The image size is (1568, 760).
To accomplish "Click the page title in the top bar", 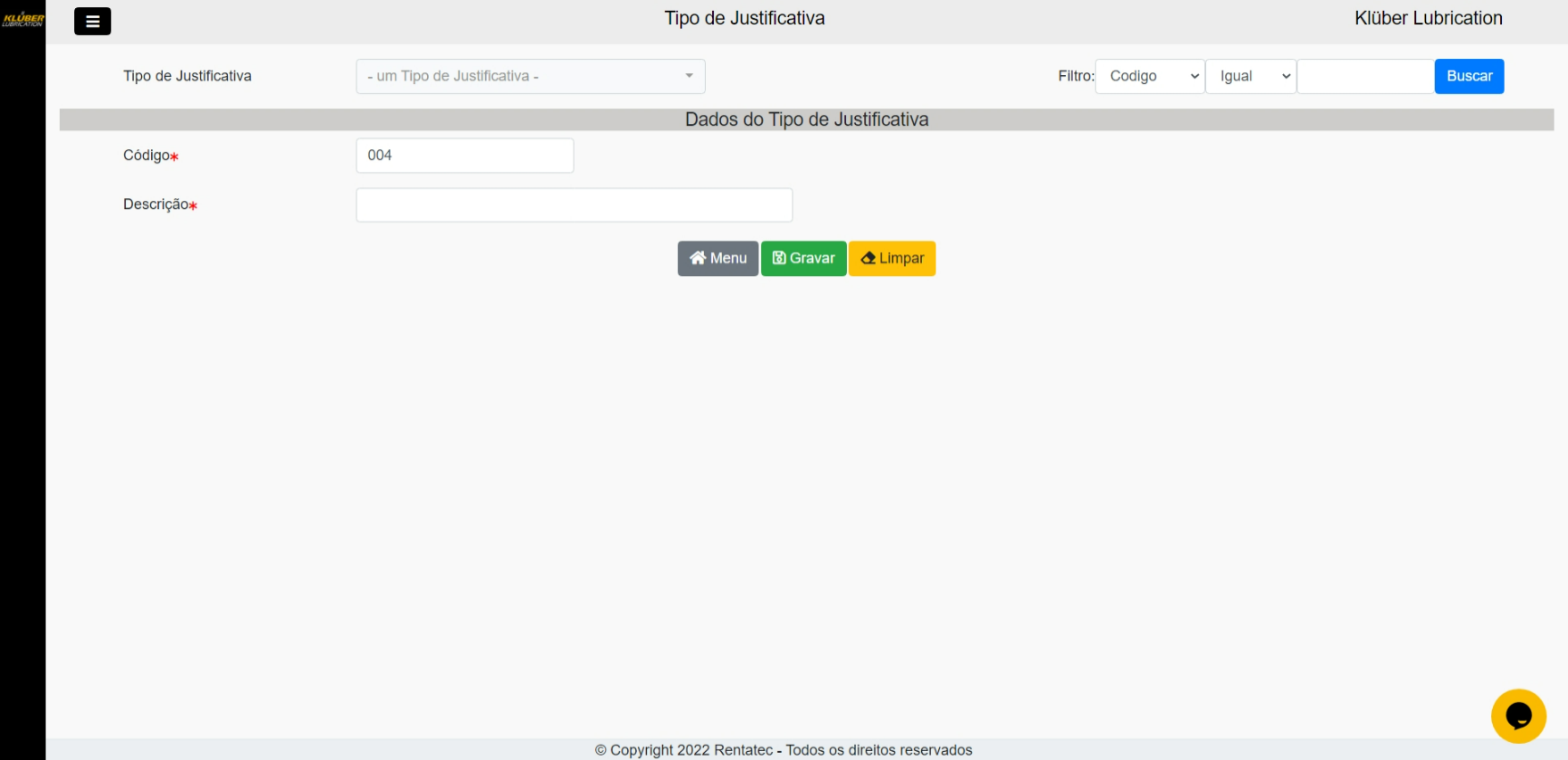I will [x=744, y=18].
